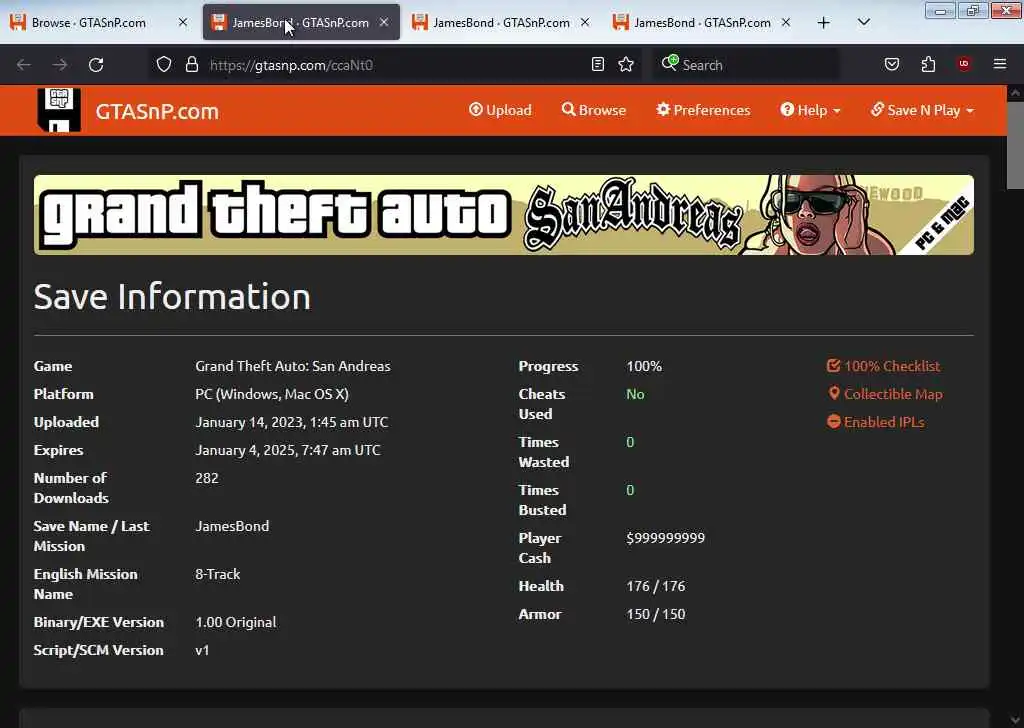This screenshot has height=728, width=1024.
Task: Open the Upload page
Action: coord(500,110)
